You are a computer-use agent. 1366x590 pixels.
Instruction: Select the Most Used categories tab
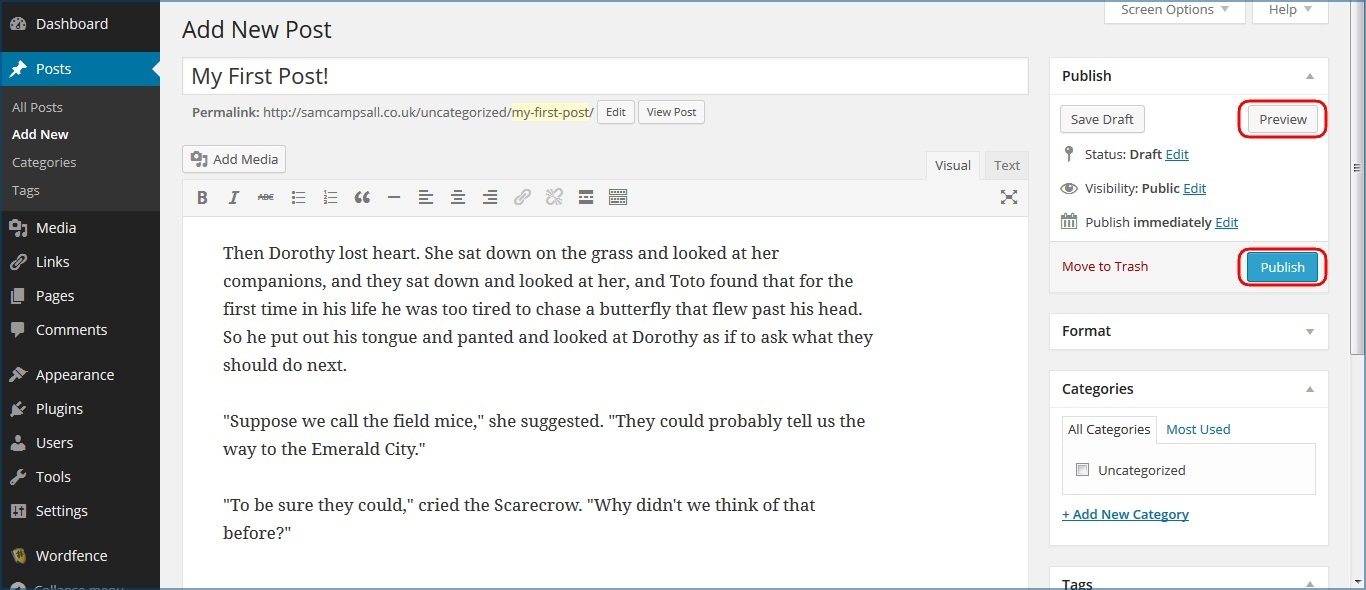(1198, 430)
